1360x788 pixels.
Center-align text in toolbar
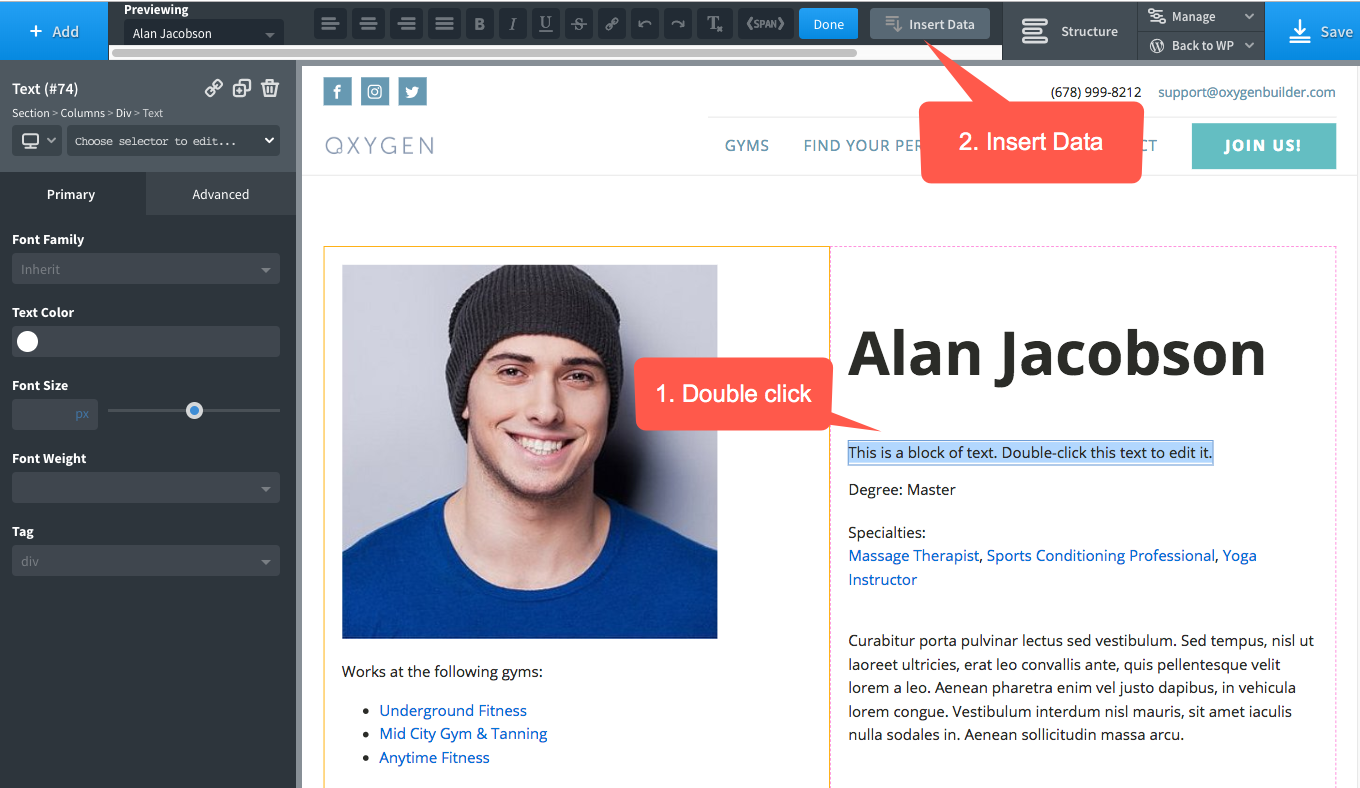click(x=369, y=24)
